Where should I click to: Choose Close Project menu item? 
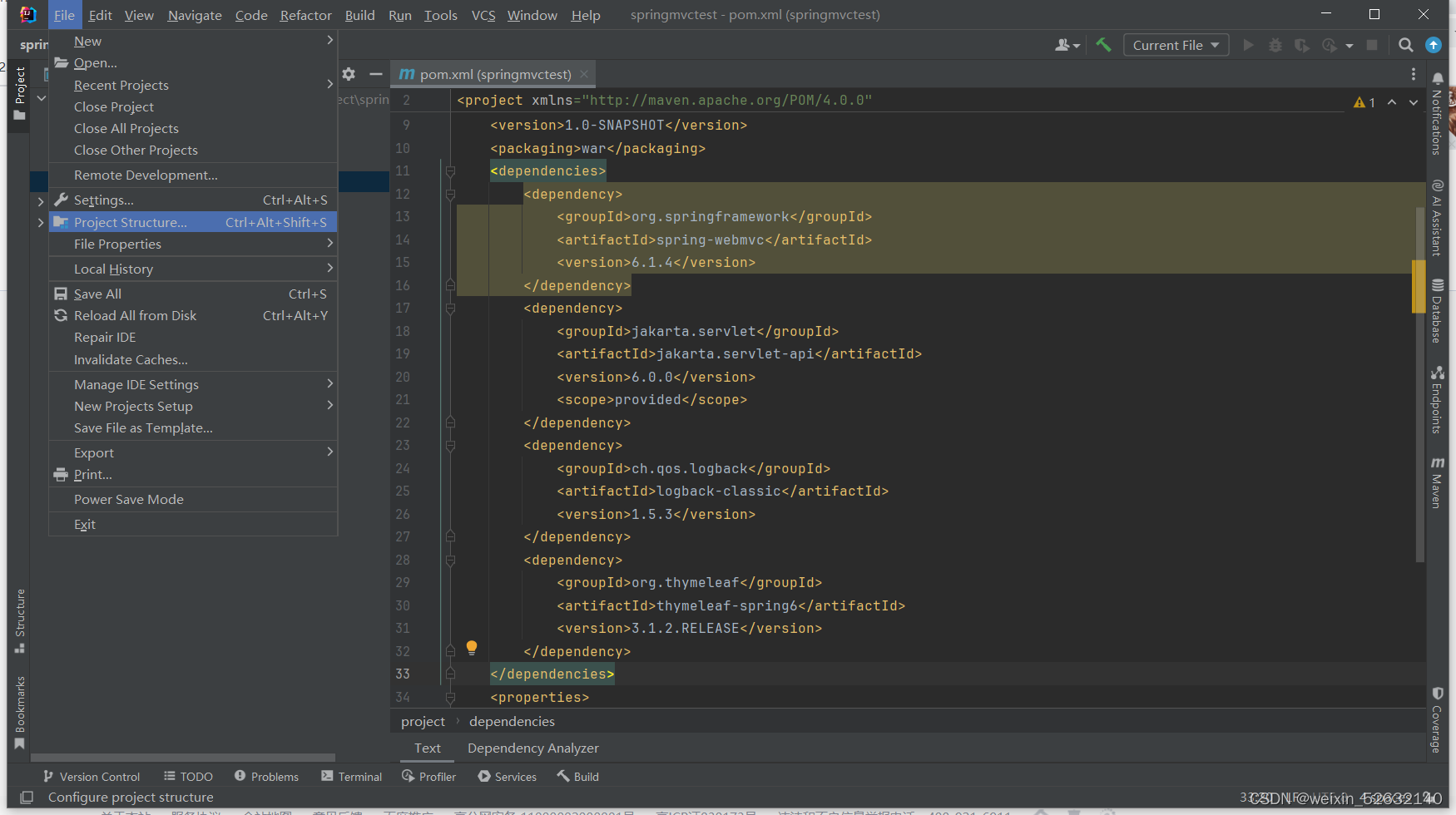tap(193, 106)
